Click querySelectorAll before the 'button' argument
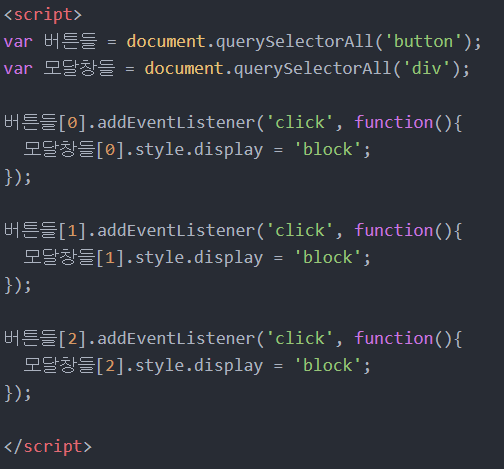This screenshot has width=504, height=469. point(294,42)
